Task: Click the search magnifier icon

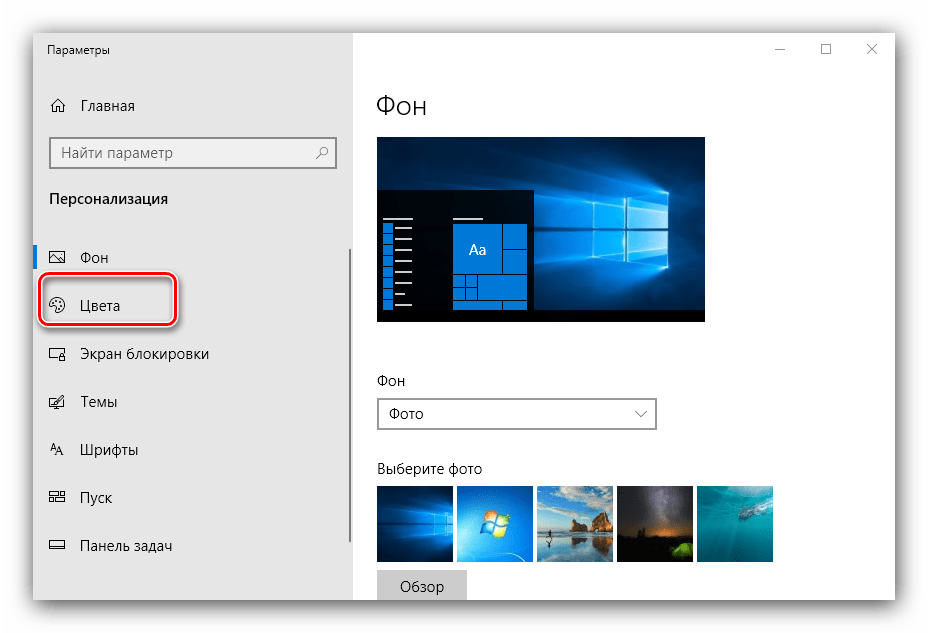Action: coord(322,153)
